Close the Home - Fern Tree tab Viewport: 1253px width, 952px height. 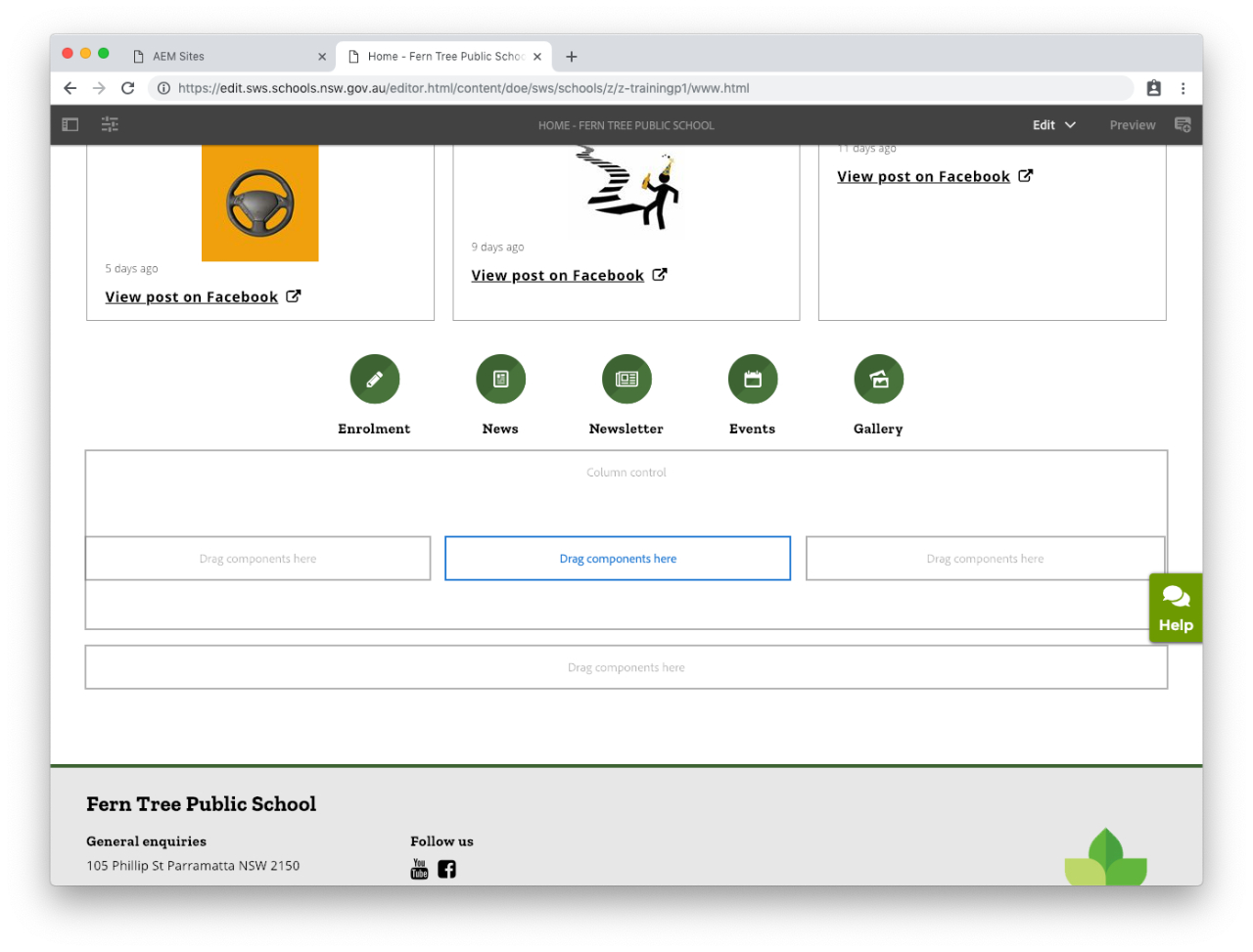point(537,57)
